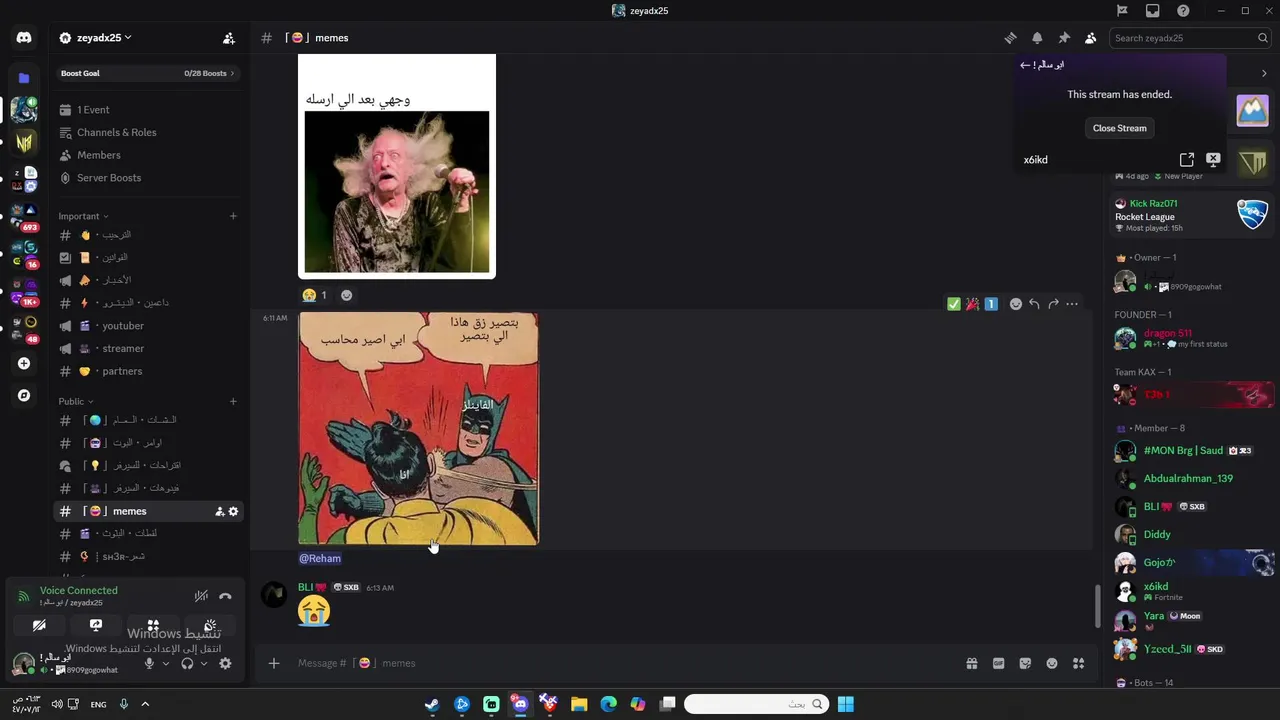1280x720 pixels.
Task: Stop watching stream icon in stream preview
Action: (1213, 159)
